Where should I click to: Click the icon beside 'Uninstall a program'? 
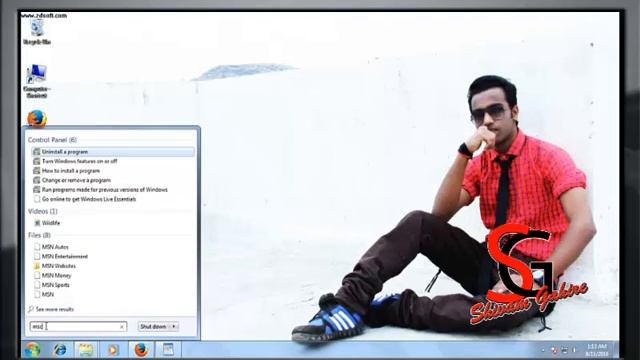[37, 151]
